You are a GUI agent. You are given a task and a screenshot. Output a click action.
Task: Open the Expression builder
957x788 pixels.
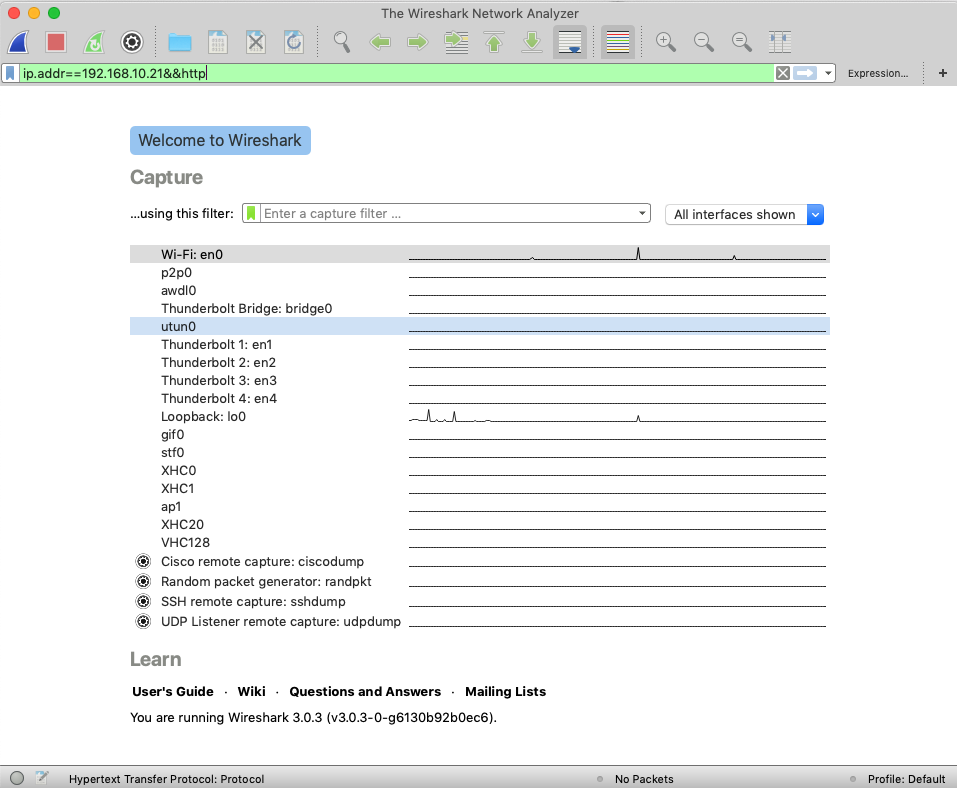coord(878,73)
